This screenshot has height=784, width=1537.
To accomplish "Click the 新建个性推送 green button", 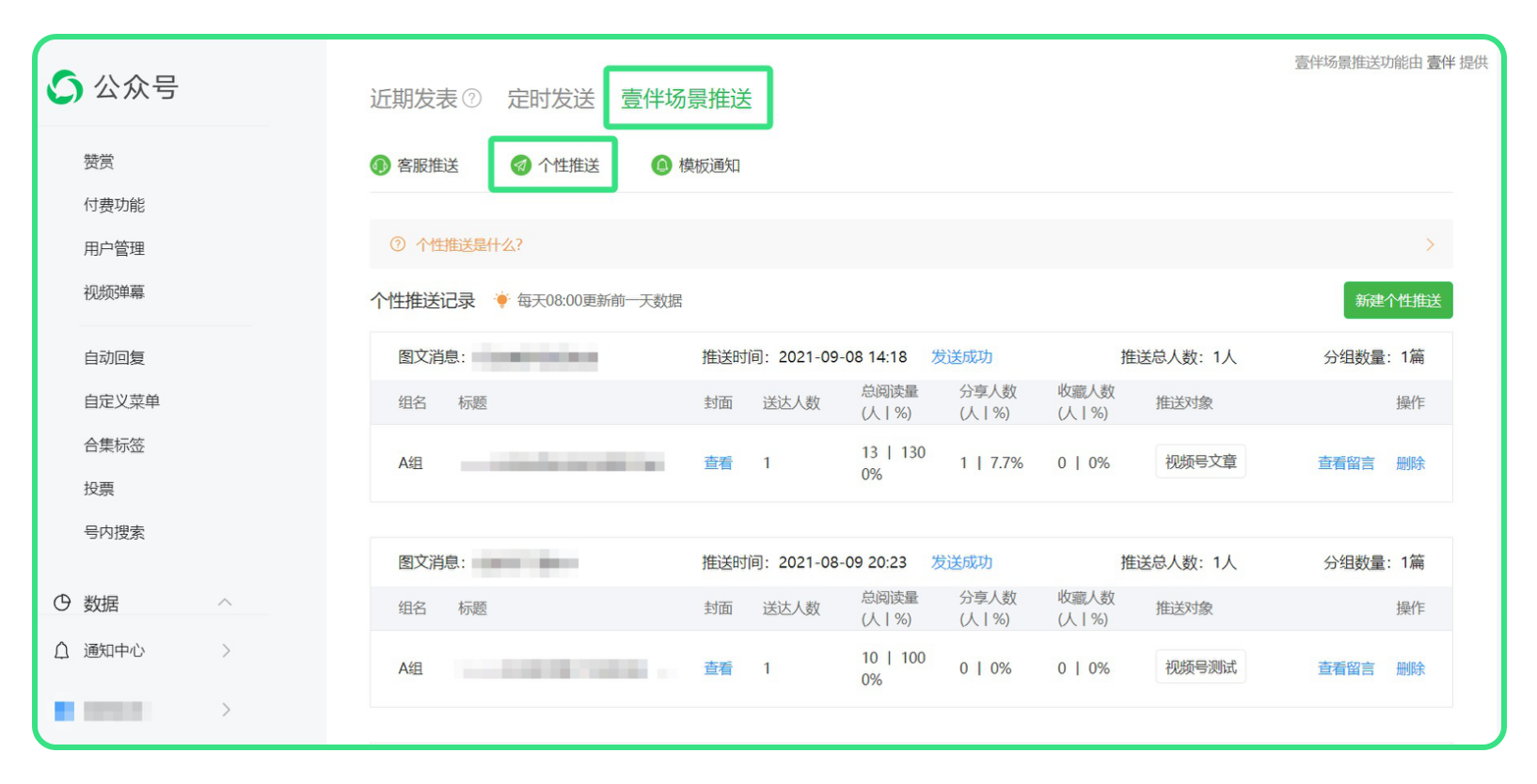I will [x=1398, y=301].
